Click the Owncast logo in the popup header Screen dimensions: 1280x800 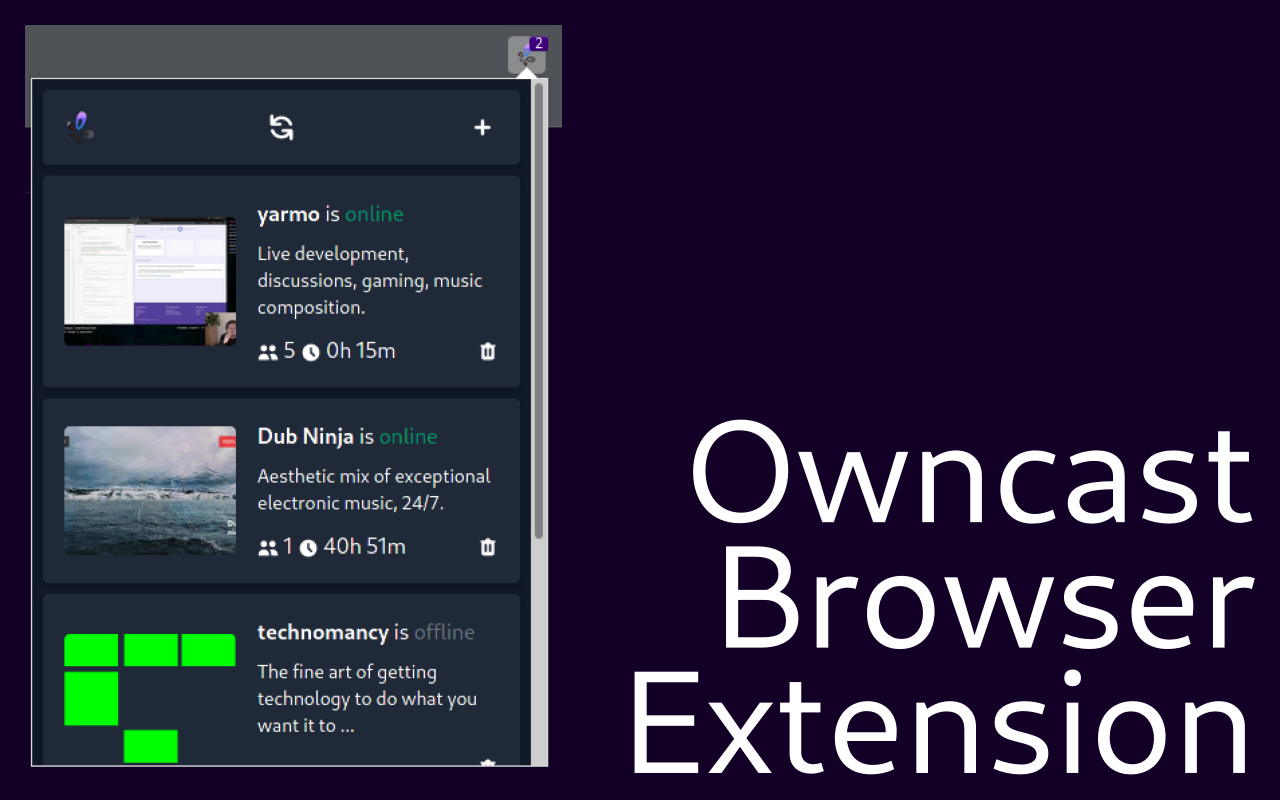80,127
